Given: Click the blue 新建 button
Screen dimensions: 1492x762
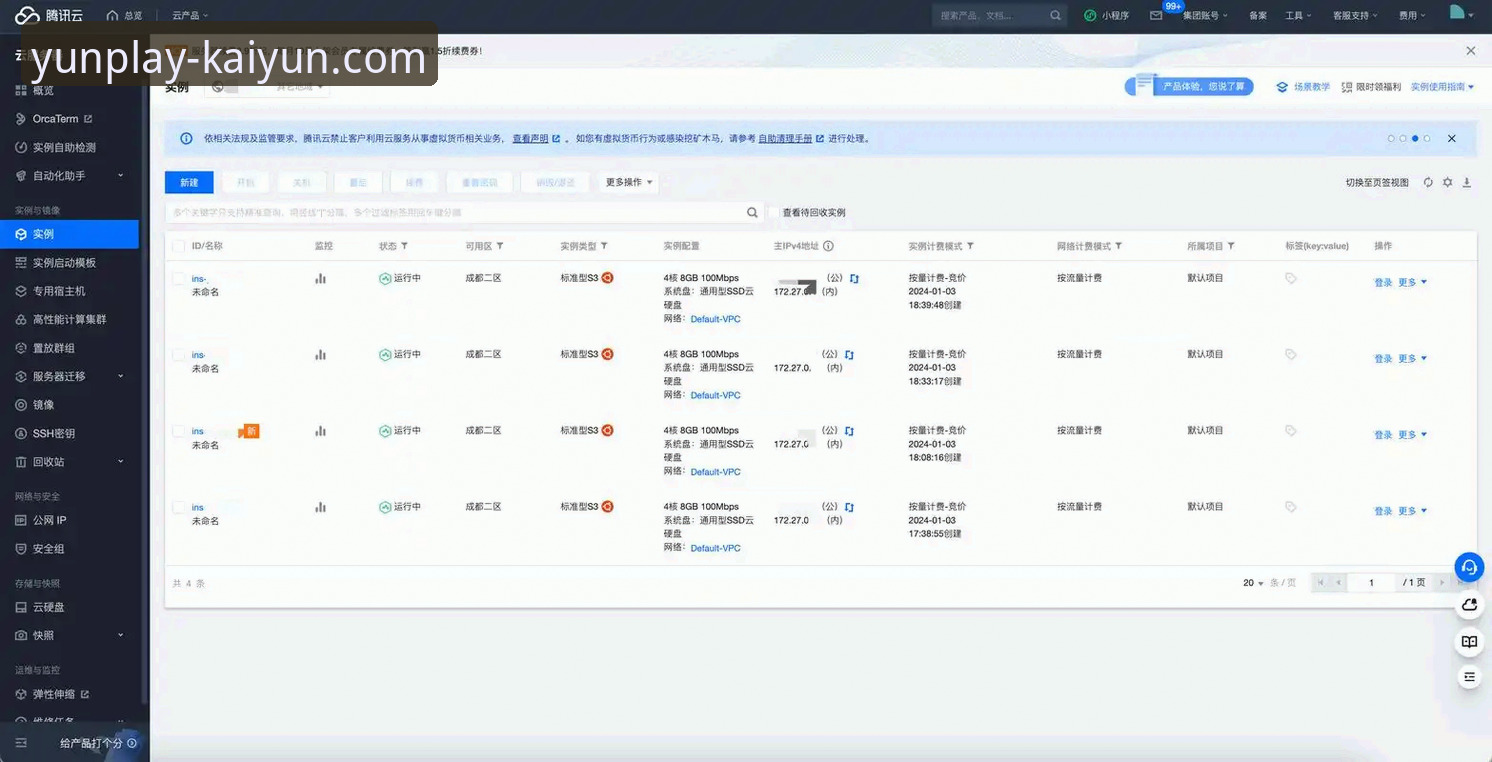Looking at the screenshot, I should (x=190, y=182).
